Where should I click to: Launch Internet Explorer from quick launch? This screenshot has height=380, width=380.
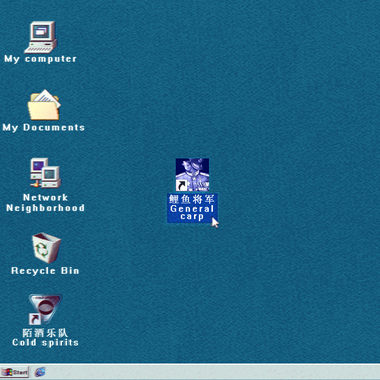tap(40, 372)
